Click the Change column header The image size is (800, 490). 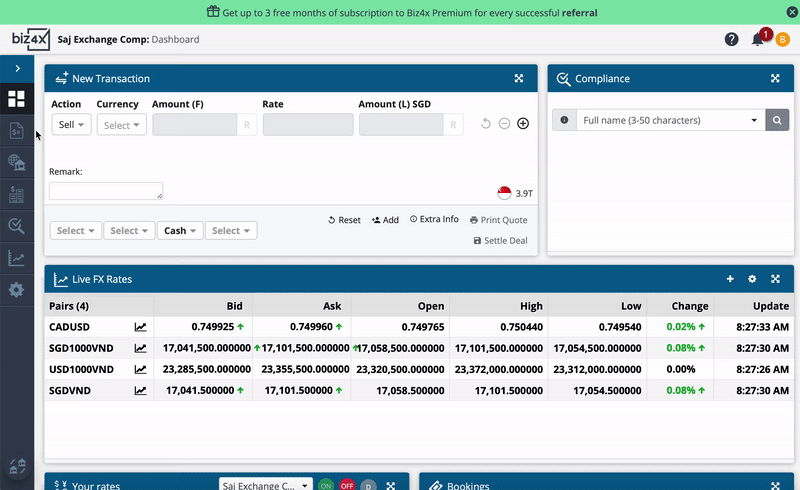(x=690, y=306)
